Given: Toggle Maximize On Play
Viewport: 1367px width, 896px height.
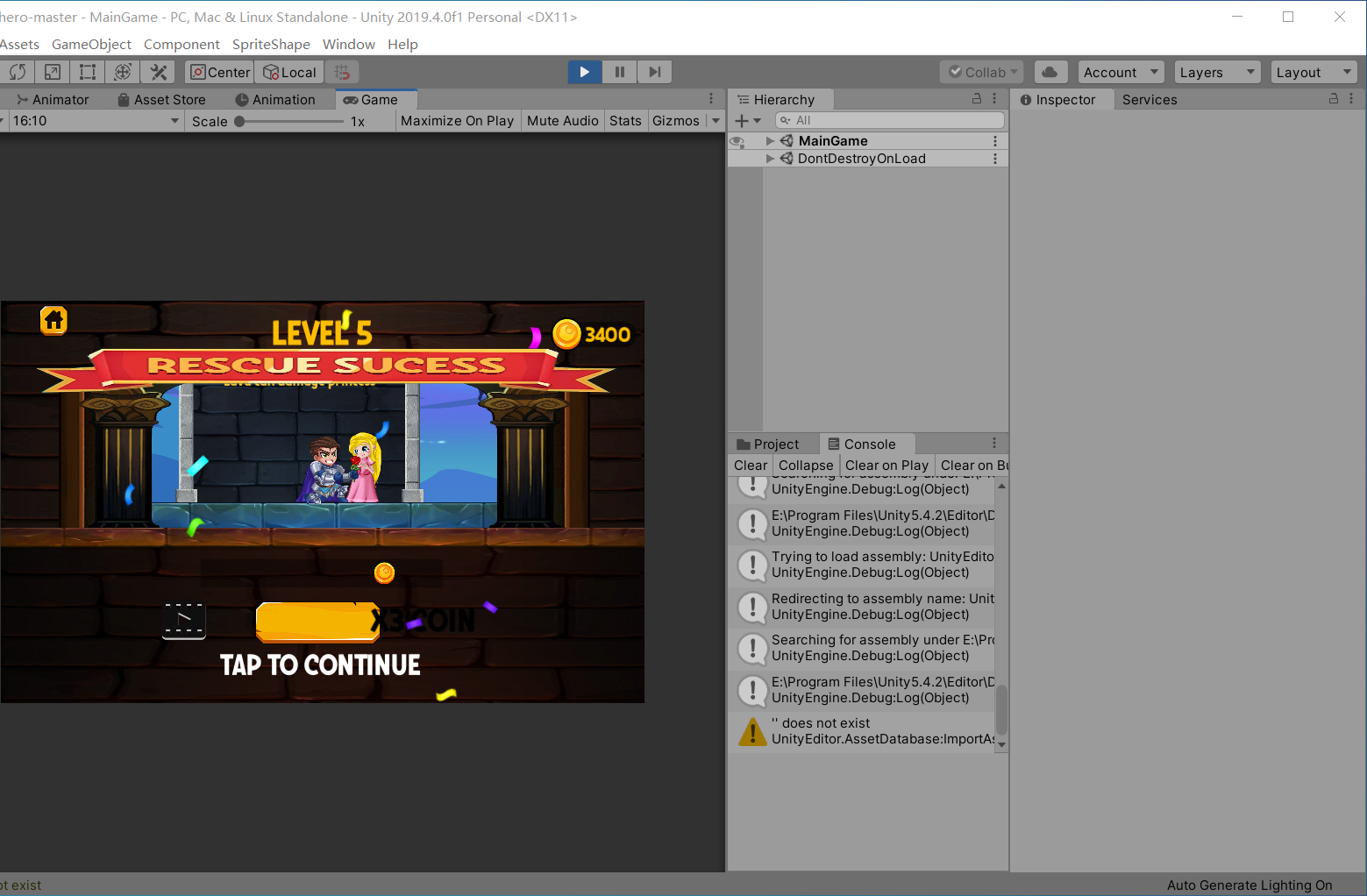Looking at the screenshot, I should [457, 121].
